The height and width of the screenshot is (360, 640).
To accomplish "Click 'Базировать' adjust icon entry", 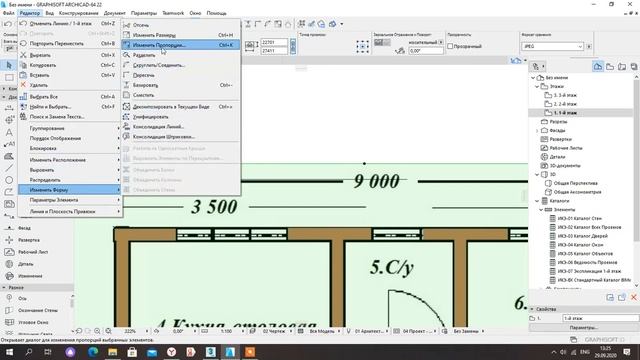I will (x=180, y=85).
